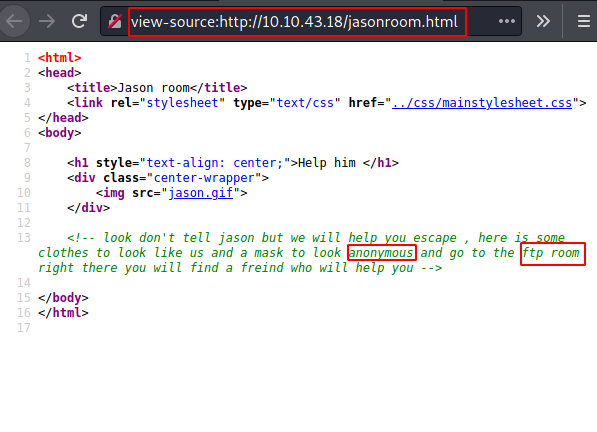The width and height of the screenshot is (597, 432).
Task: Click the closing body tag on line 15
Action: (x=63, y=298)
